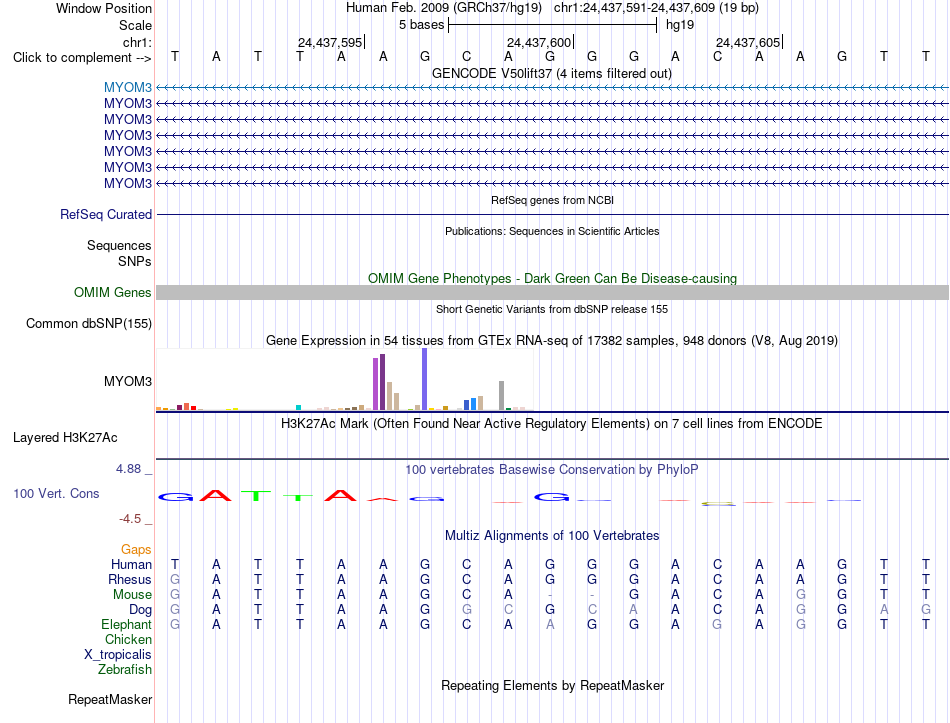
Task: Click the 'OMIM Genes' track label
Action: click(113, 293)
